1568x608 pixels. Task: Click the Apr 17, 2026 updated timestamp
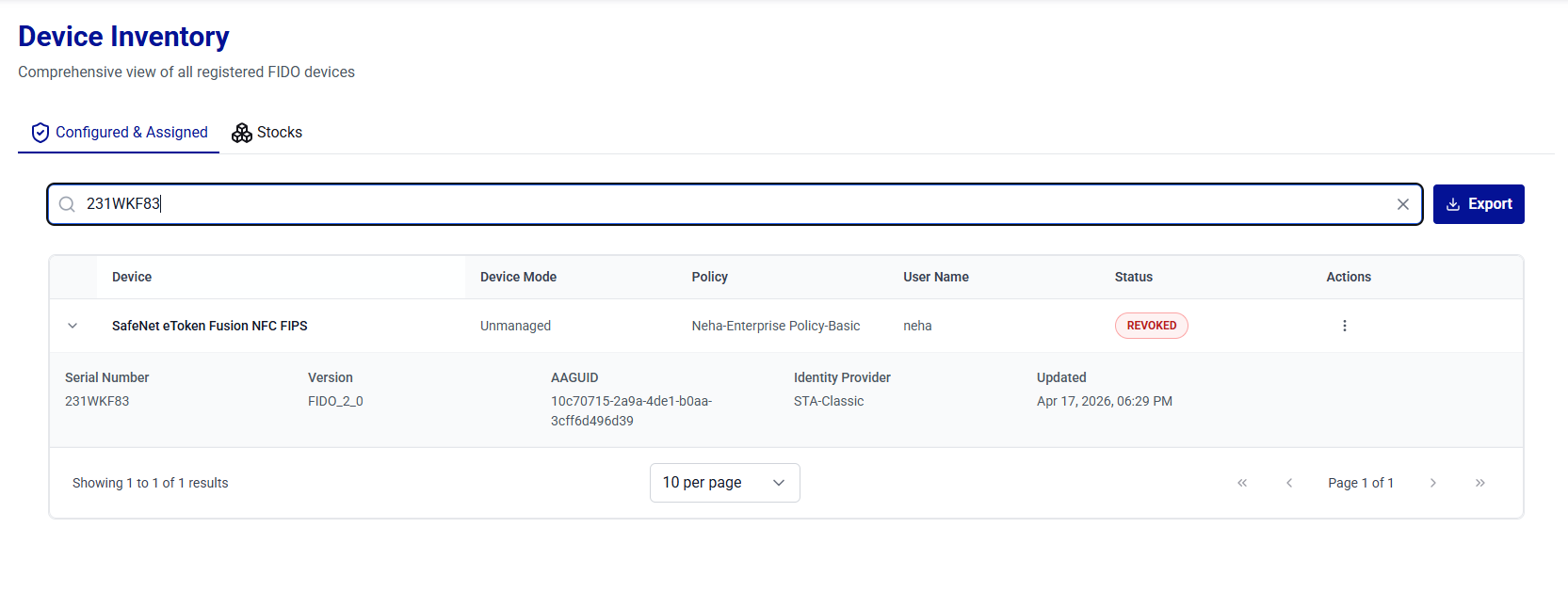[x=1105, y=401]
